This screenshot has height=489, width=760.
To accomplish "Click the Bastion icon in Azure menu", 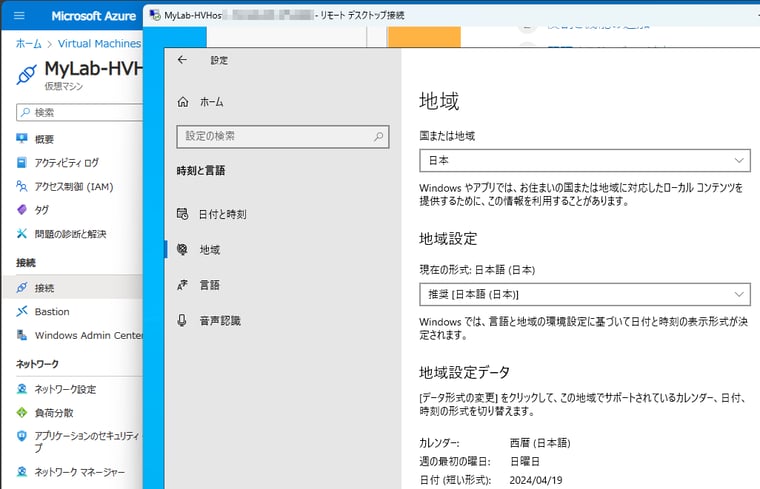I will (x=22, y=311).
